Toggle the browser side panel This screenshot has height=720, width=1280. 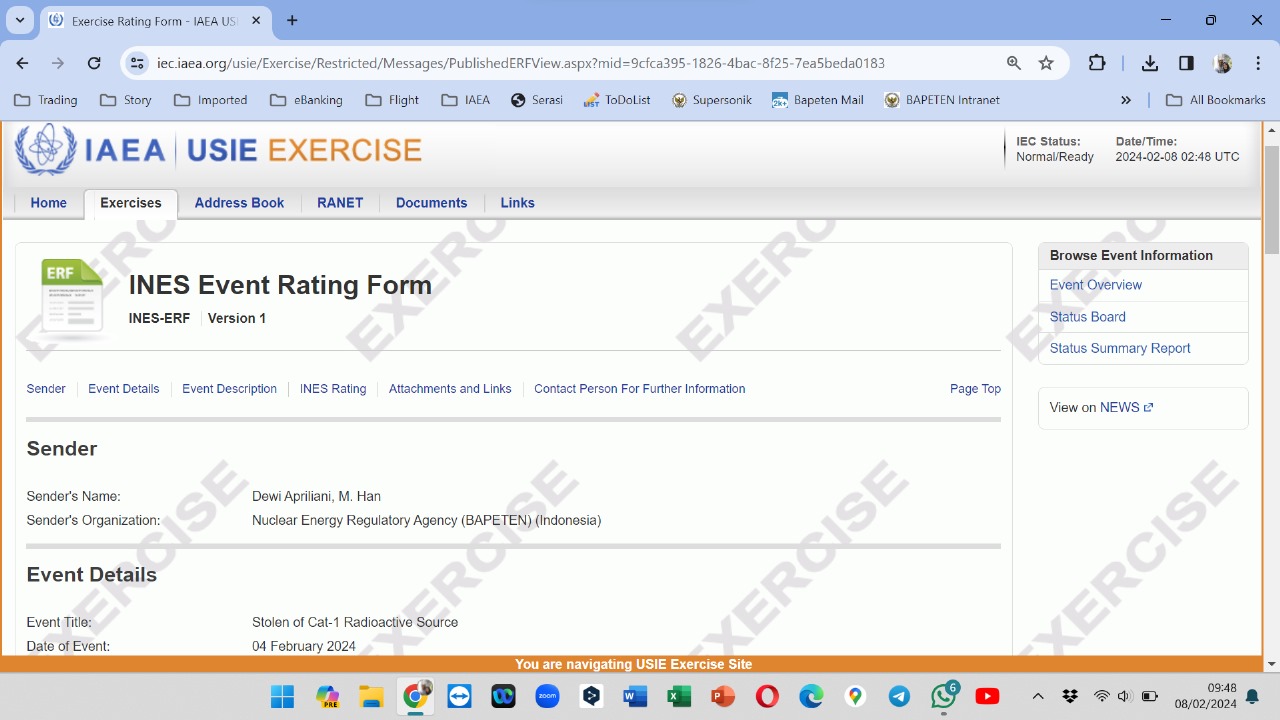click(x=1186, y=63)
